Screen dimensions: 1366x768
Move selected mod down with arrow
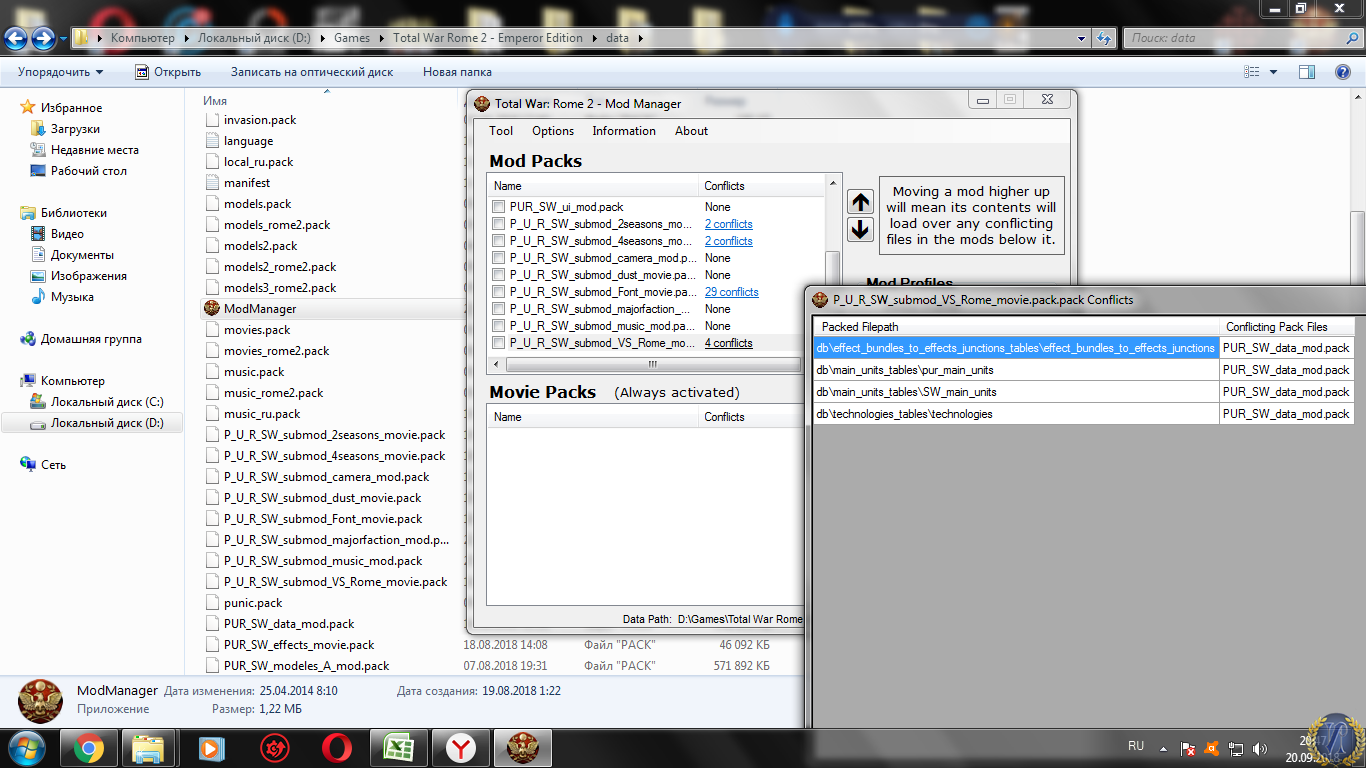pos(860,229)
